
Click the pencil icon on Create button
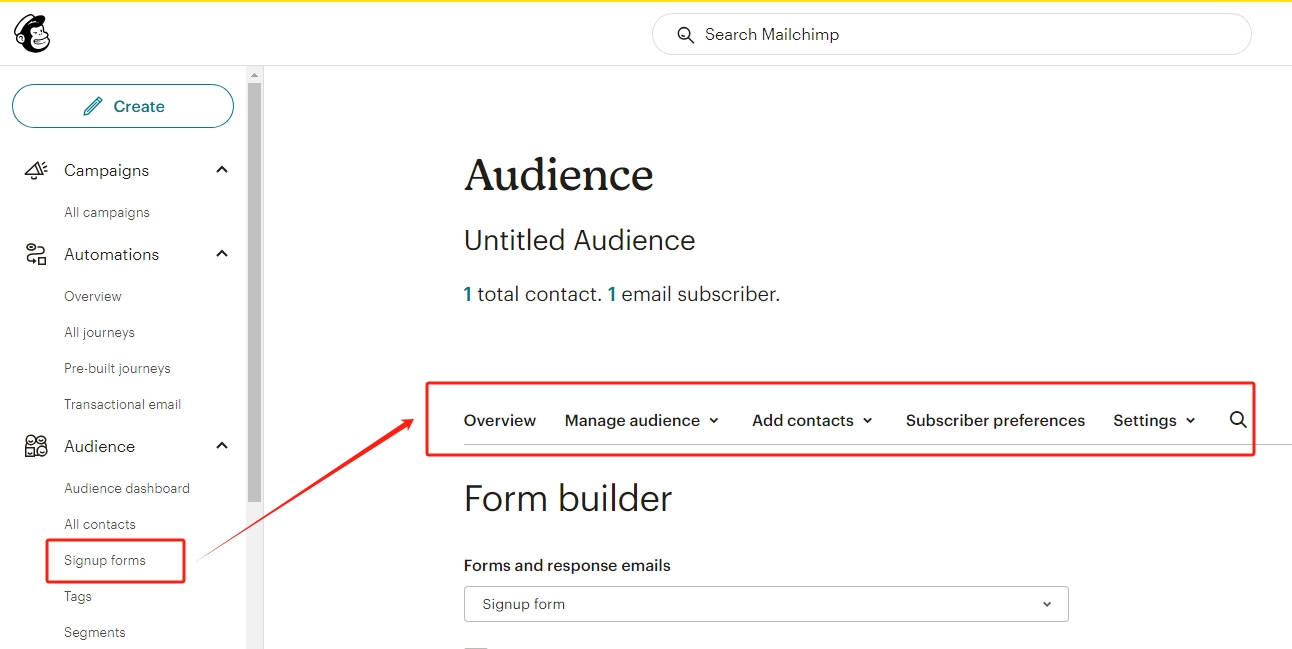[x=93, y=106]
